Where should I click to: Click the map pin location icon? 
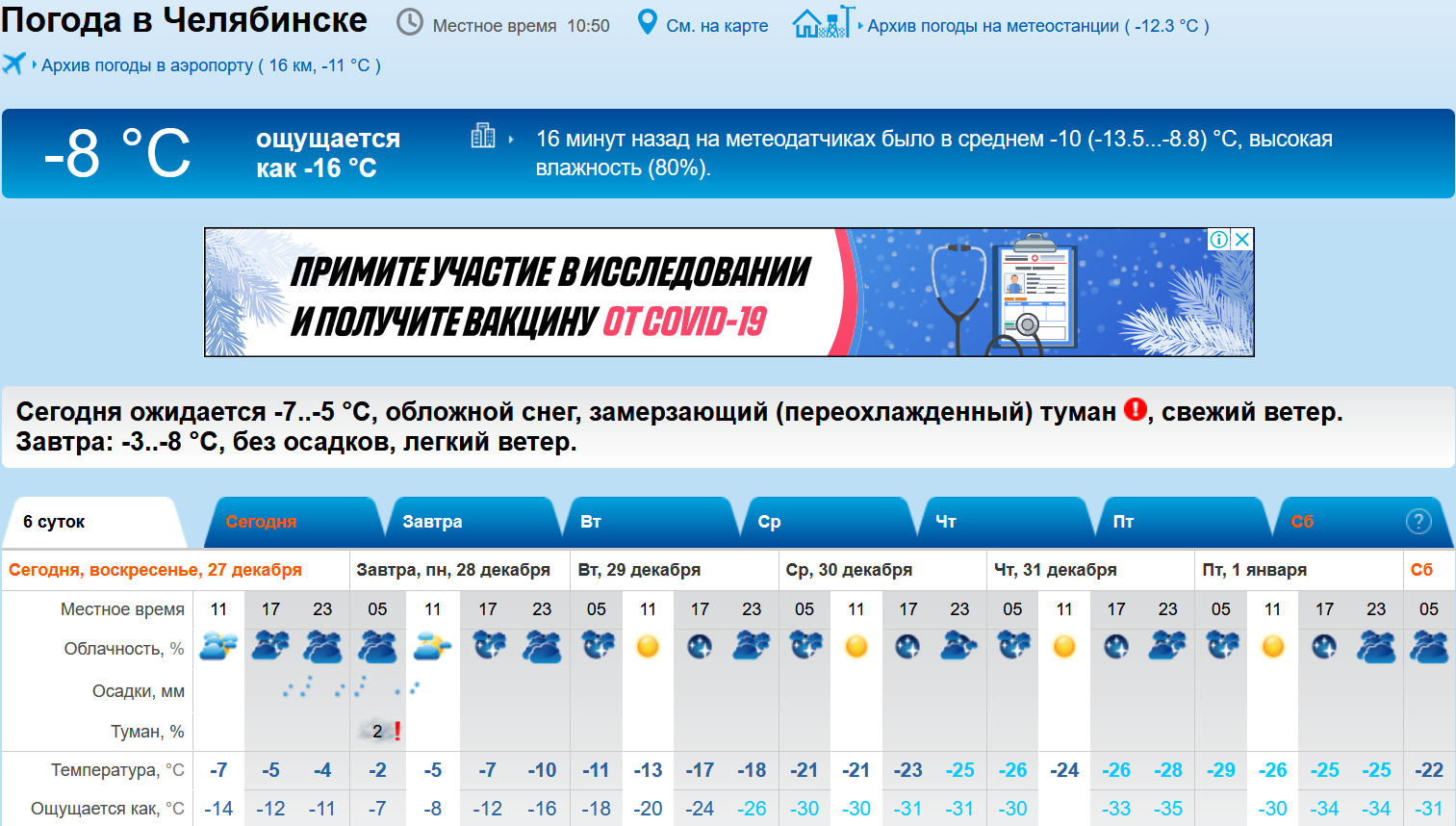pyautogui.click(x=648, y=22)
